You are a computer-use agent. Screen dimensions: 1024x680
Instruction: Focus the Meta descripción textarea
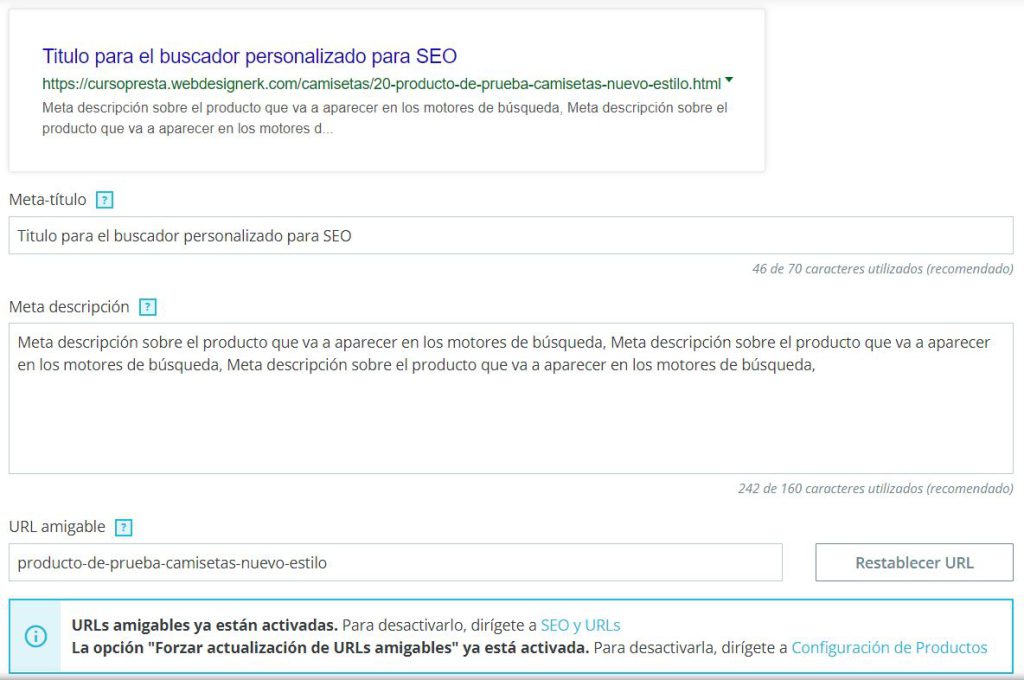[511, 398]
